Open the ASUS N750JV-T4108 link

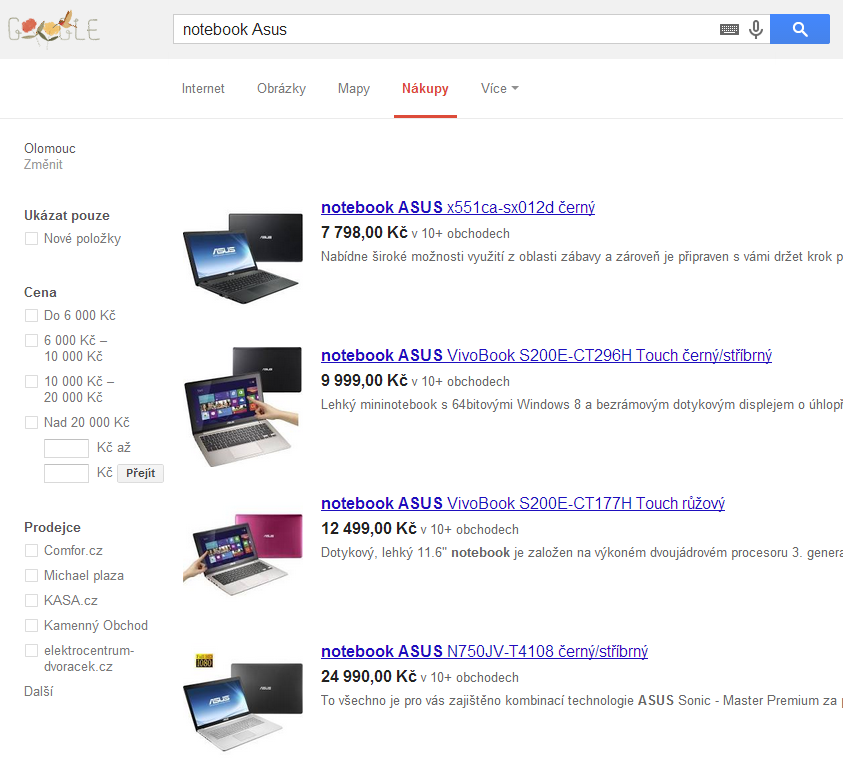pyautogui.click(x=484, y=651)
